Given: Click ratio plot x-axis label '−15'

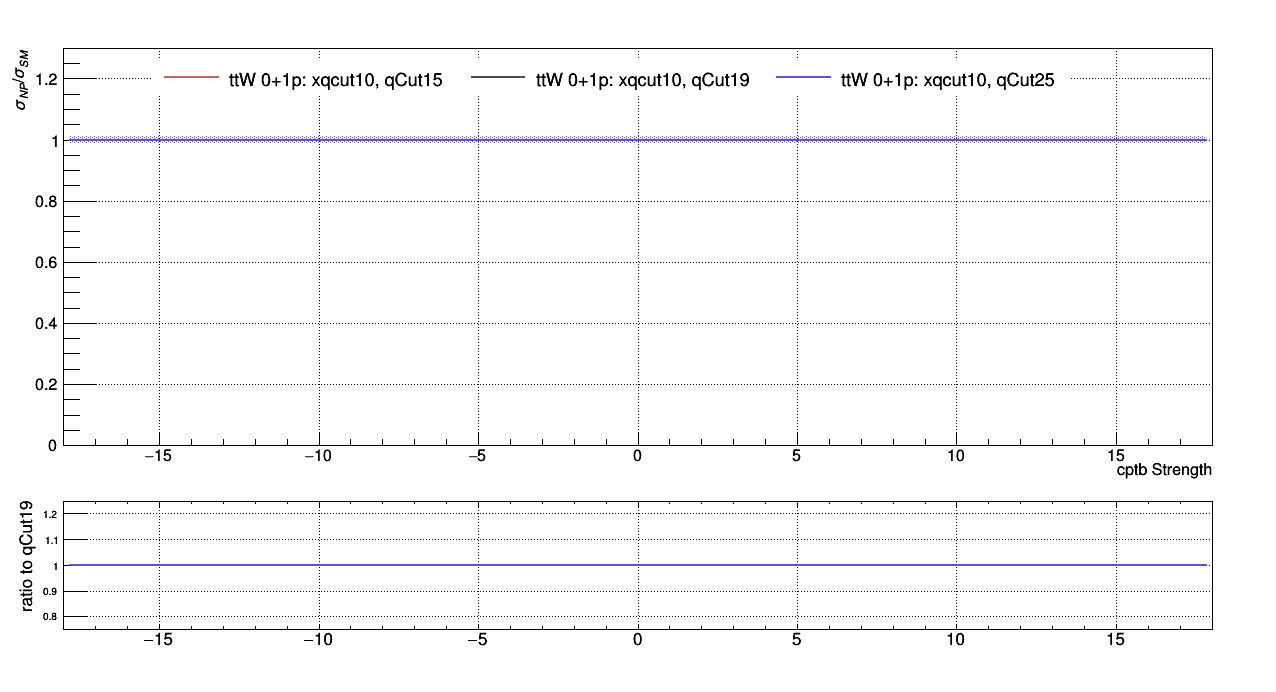Looking at the screenshot, I should coord(158,641).
